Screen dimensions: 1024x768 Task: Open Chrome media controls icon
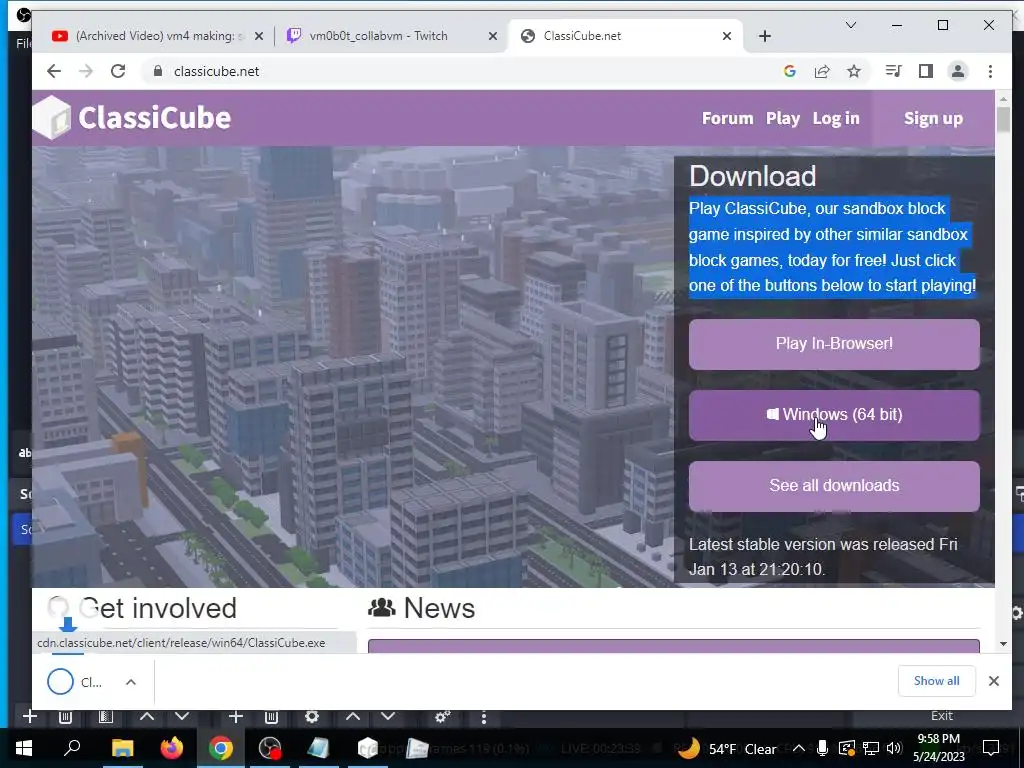click(893, 71)
